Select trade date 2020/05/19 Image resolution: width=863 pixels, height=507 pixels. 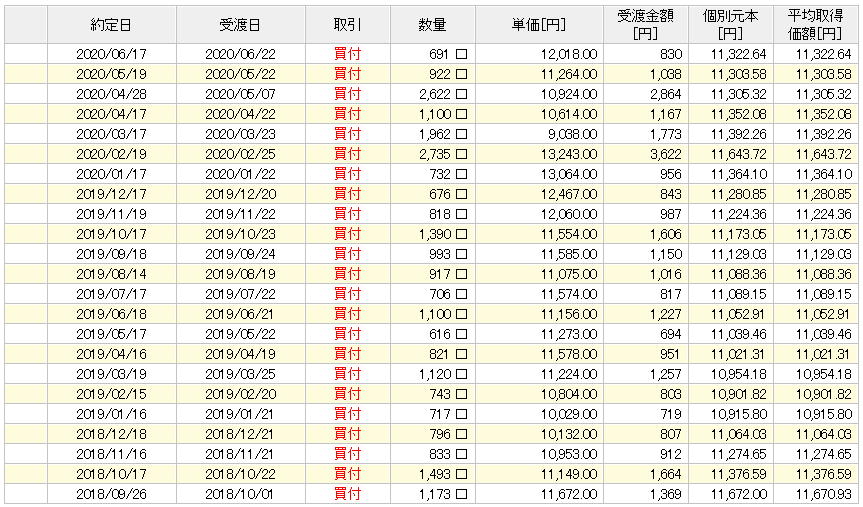pos(112,74)
